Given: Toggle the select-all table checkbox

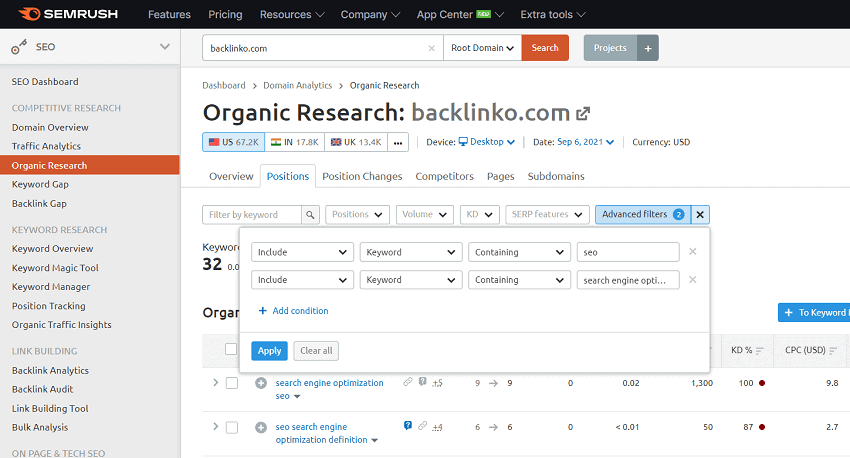Looking at the screenshot, I should (x=231, y=350).
